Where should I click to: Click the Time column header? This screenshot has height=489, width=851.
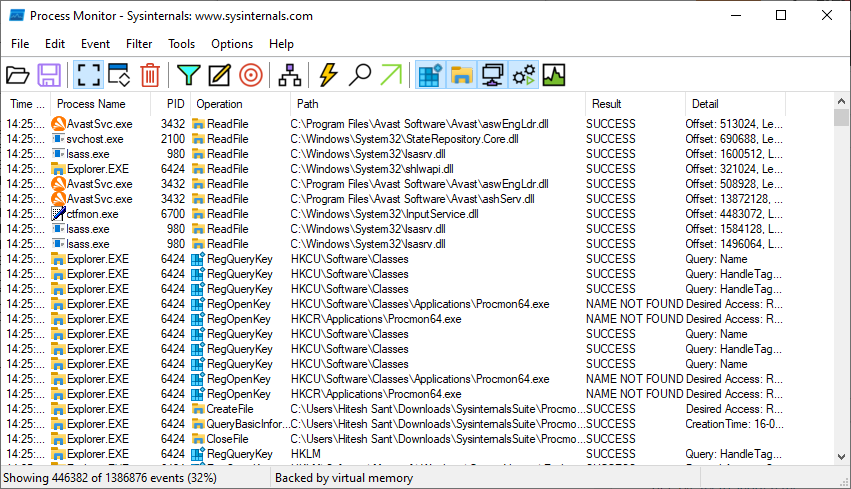(26, 104)
